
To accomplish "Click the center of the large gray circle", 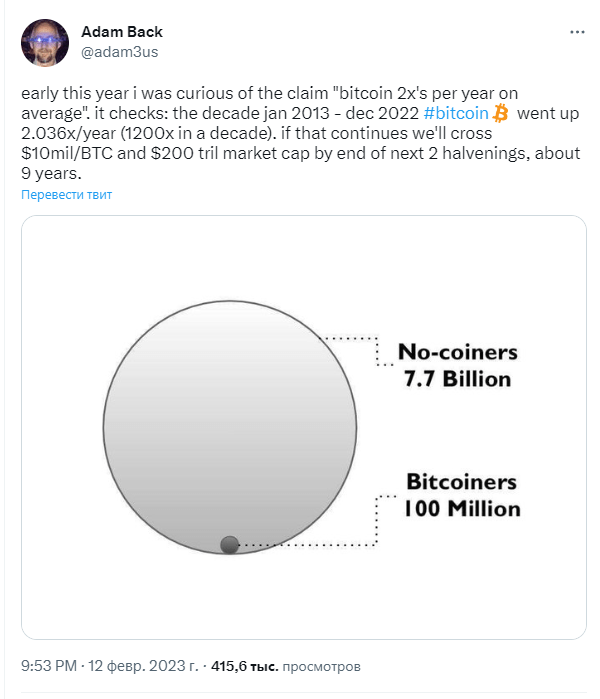I will coord(230,427).
